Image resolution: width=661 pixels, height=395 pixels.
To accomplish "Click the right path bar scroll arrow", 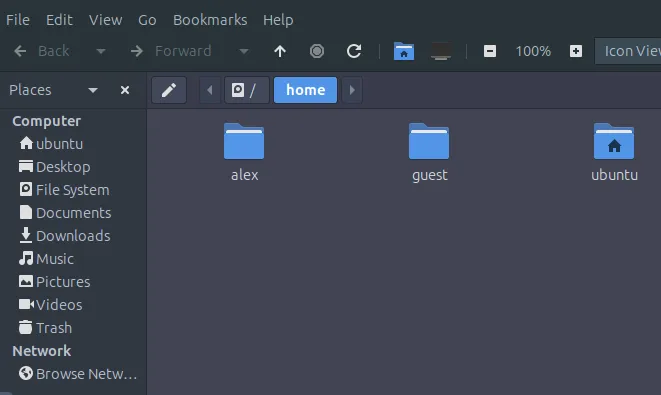I will [352, 90].
